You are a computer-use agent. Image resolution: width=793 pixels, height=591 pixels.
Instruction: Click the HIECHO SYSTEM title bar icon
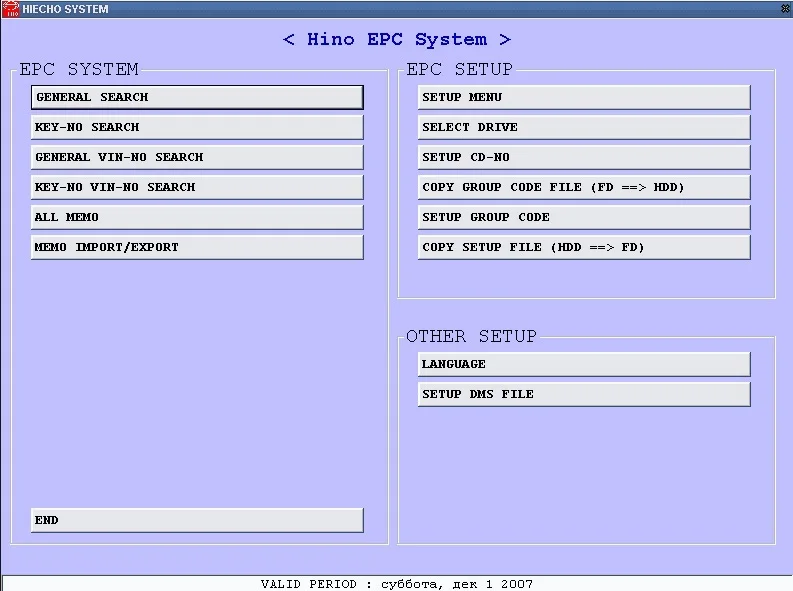point(10,9)
